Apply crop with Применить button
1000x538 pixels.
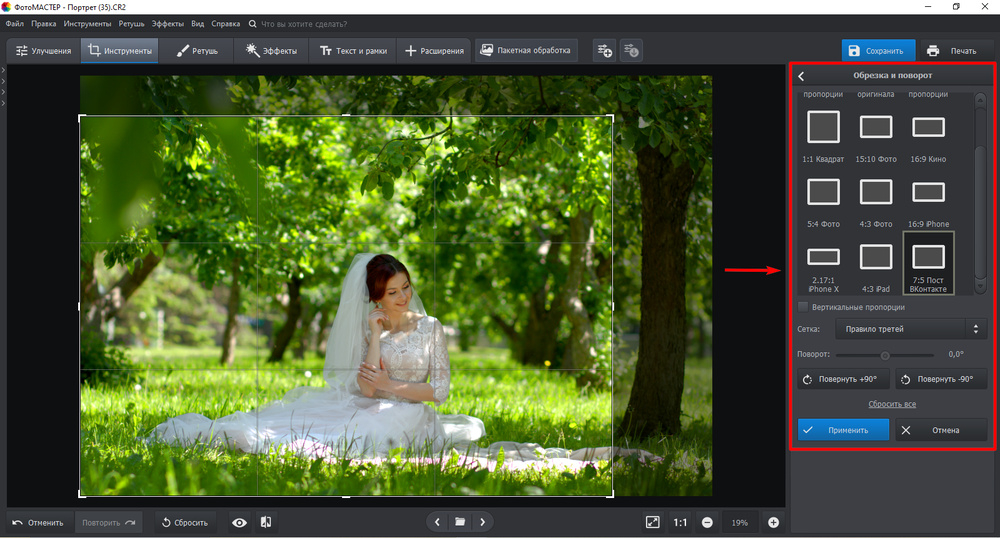pyautogui.click(x=843, y=430)
